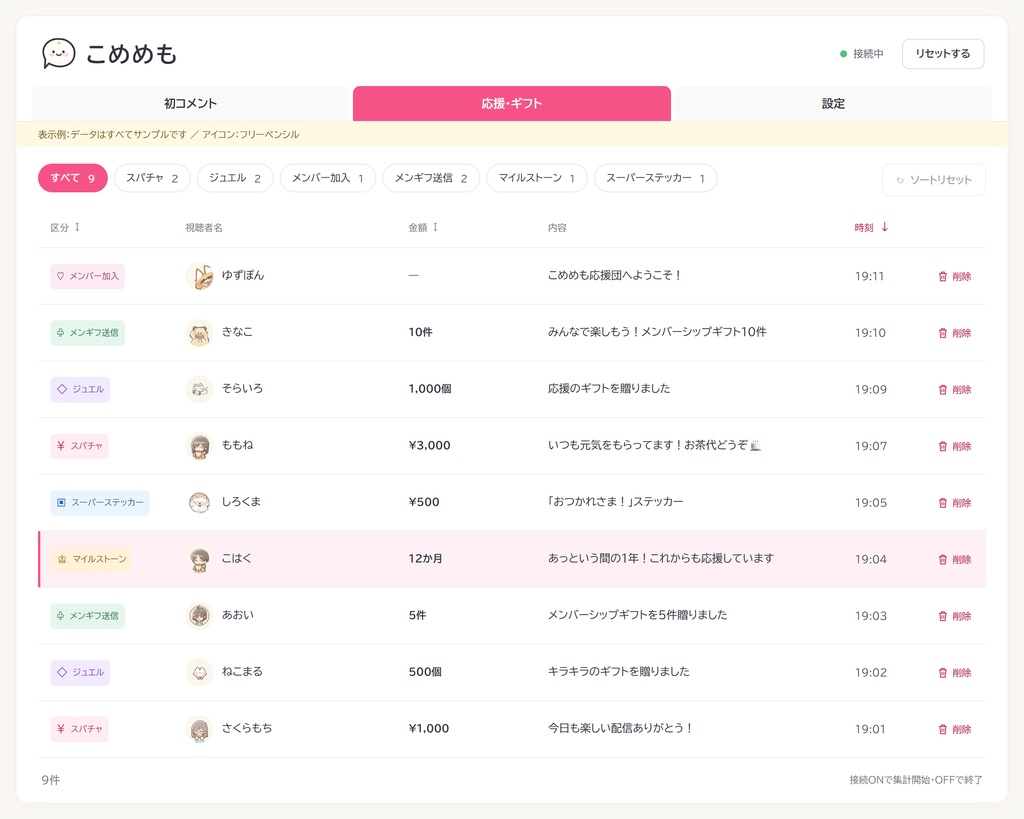Sort by the 区分 column header
1024x819 pixels.
[65, 227]
